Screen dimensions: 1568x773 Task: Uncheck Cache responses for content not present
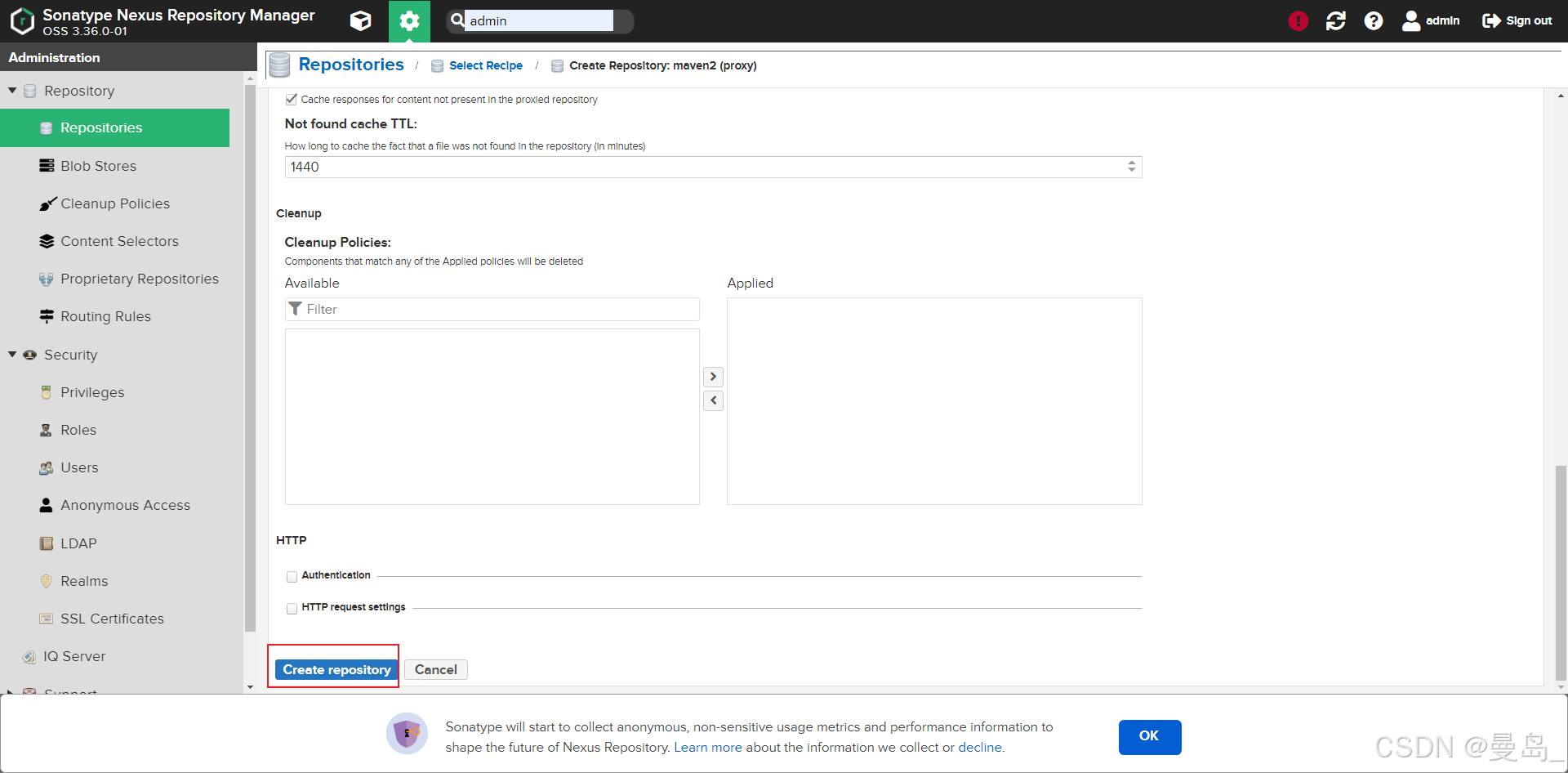point(292,100)
